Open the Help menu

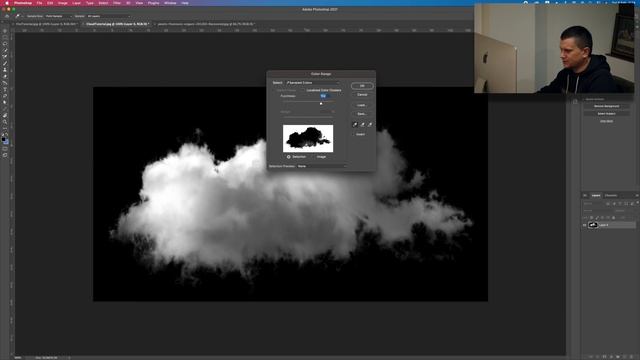pos(185,3)
